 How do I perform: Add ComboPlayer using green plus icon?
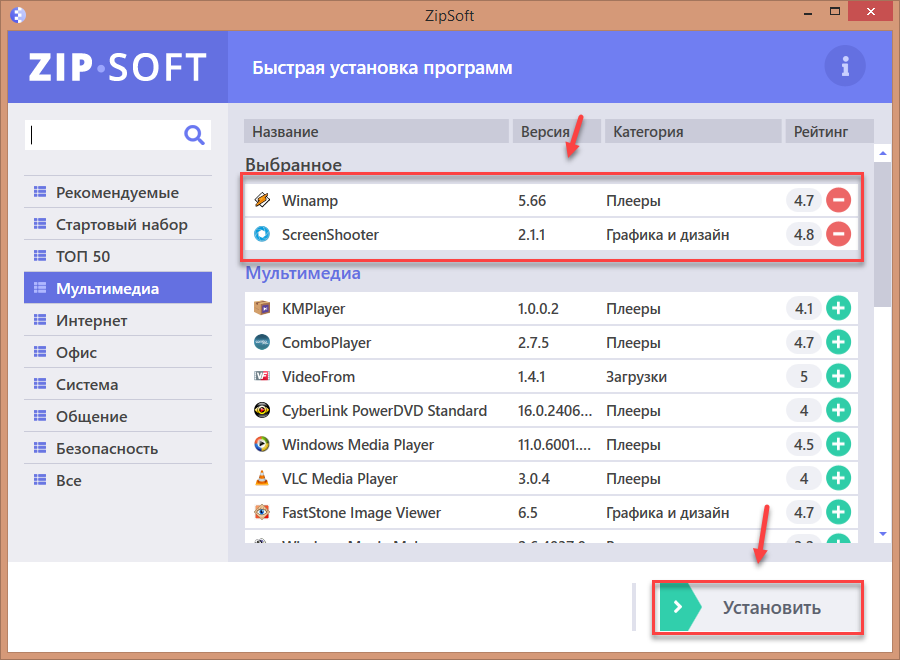point(838,343)
